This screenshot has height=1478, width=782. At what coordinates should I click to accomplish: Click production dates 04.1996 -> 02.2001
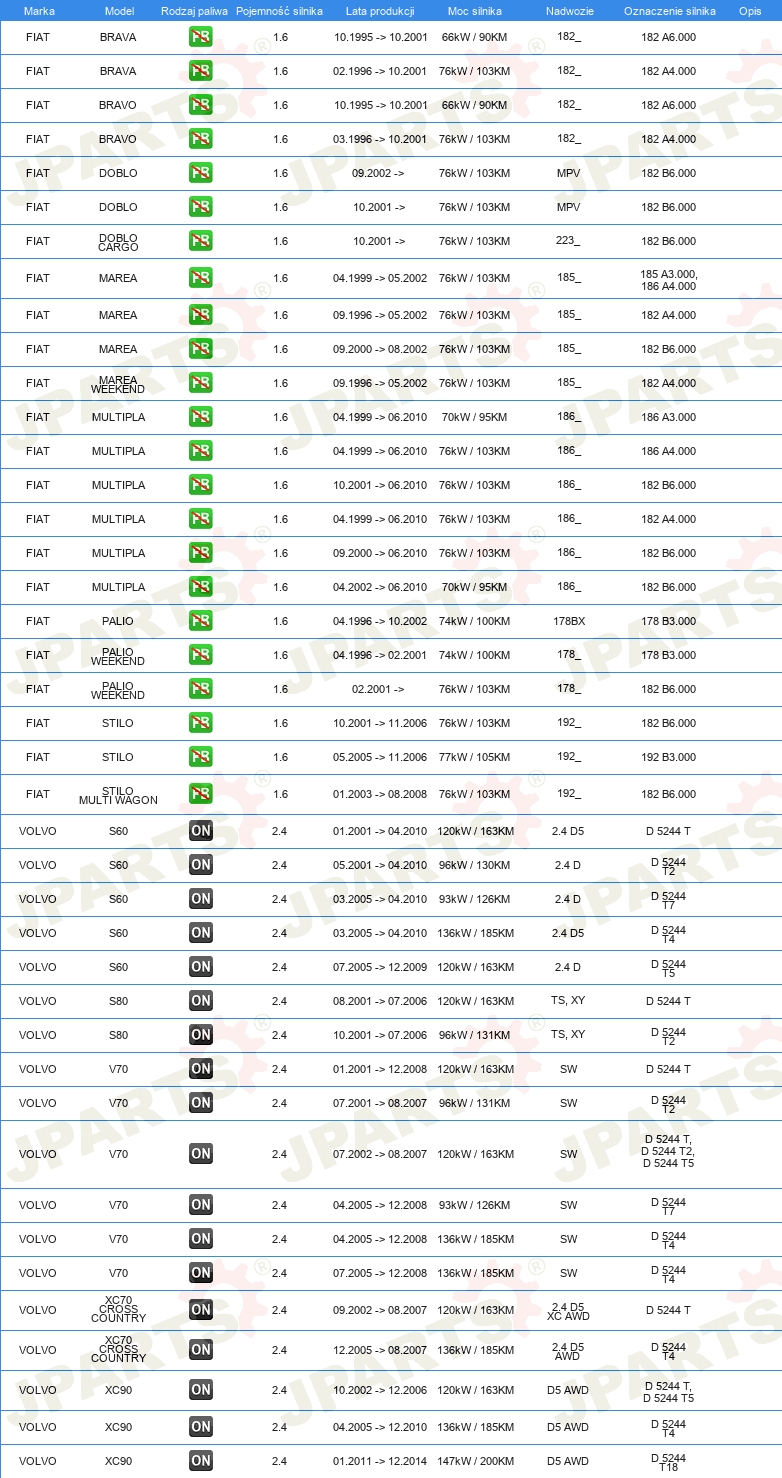380,655
